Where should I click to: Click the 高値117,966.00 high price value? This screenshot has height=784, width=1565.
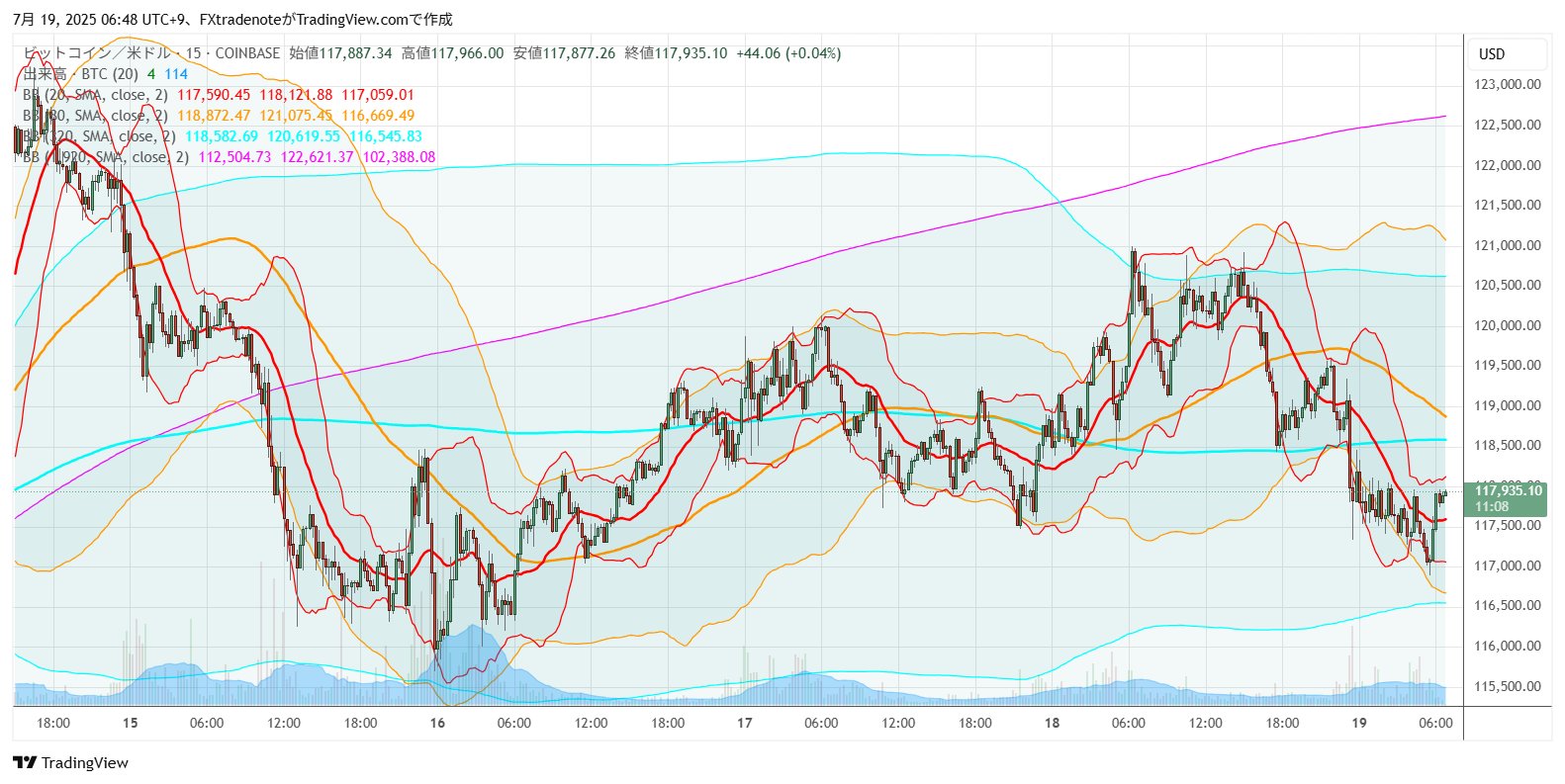point(452,53)
